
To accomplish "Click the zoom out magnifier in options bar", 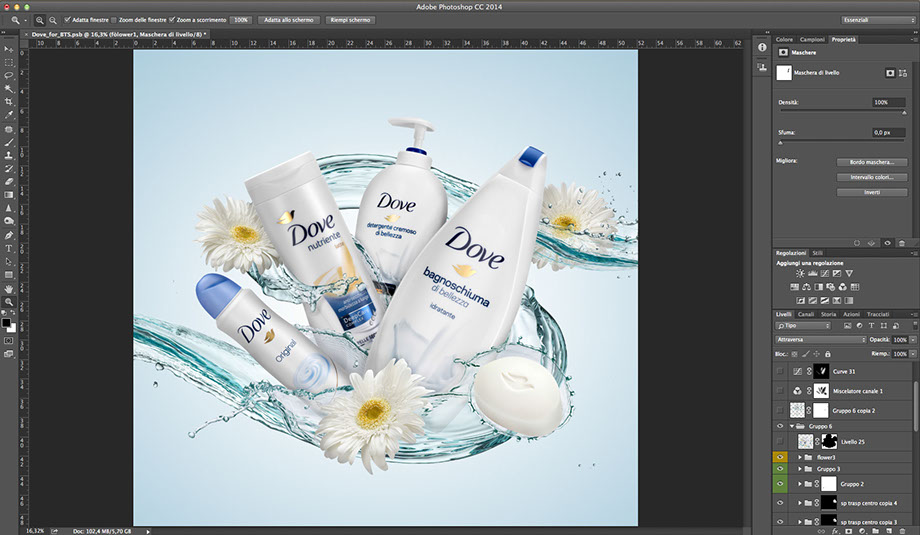I will [x=53, y=20].
